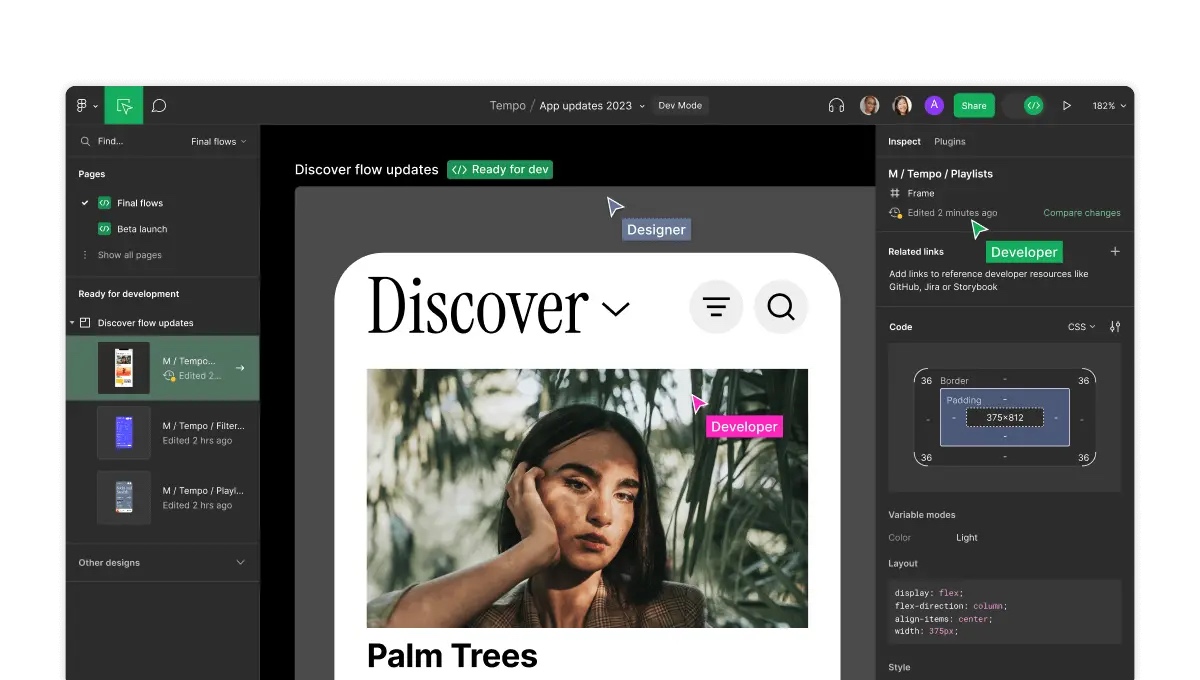Click the 'Discover flow updates' section title on canvas
Viewport: 1200px width, 680px height.
367,170
